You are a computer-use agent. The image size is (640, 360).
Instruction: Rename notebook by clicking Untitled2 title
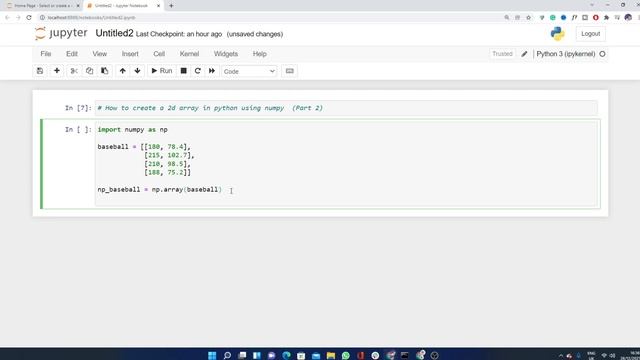click(114, 33)
